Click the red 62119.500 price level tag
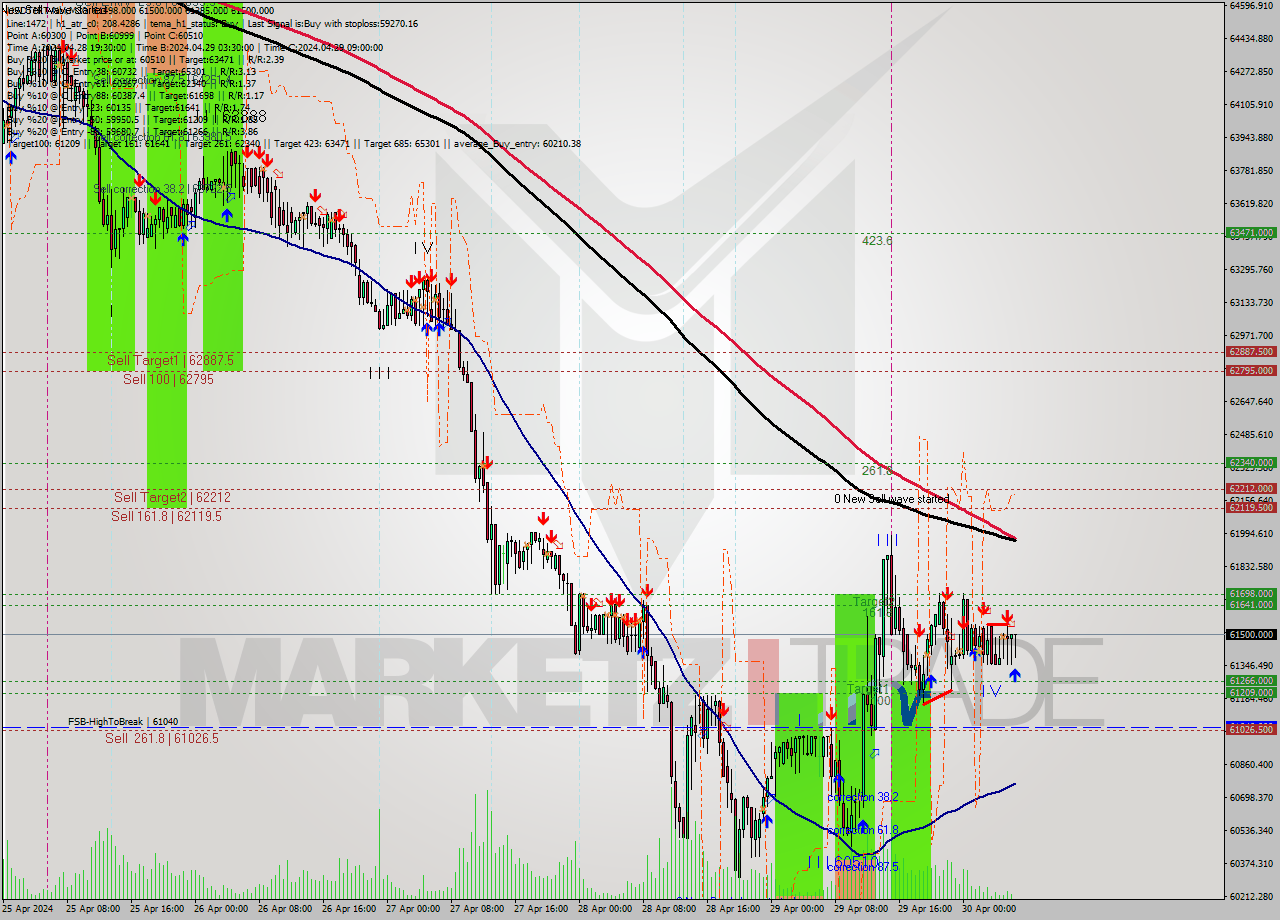 point(1251,507)
